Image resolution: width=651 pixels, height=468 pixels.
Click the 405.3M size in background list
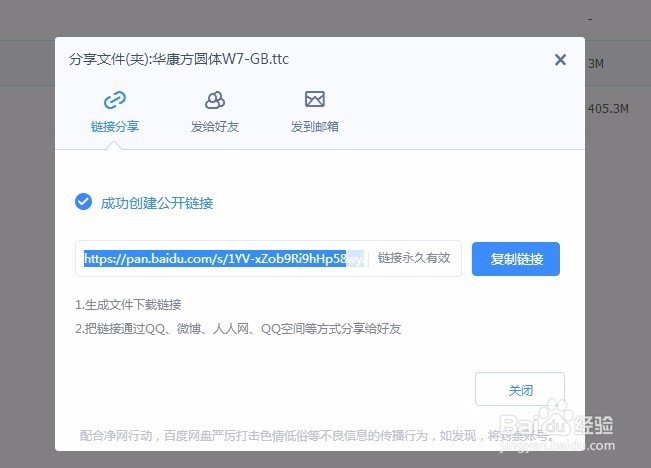tap(608, 109)
